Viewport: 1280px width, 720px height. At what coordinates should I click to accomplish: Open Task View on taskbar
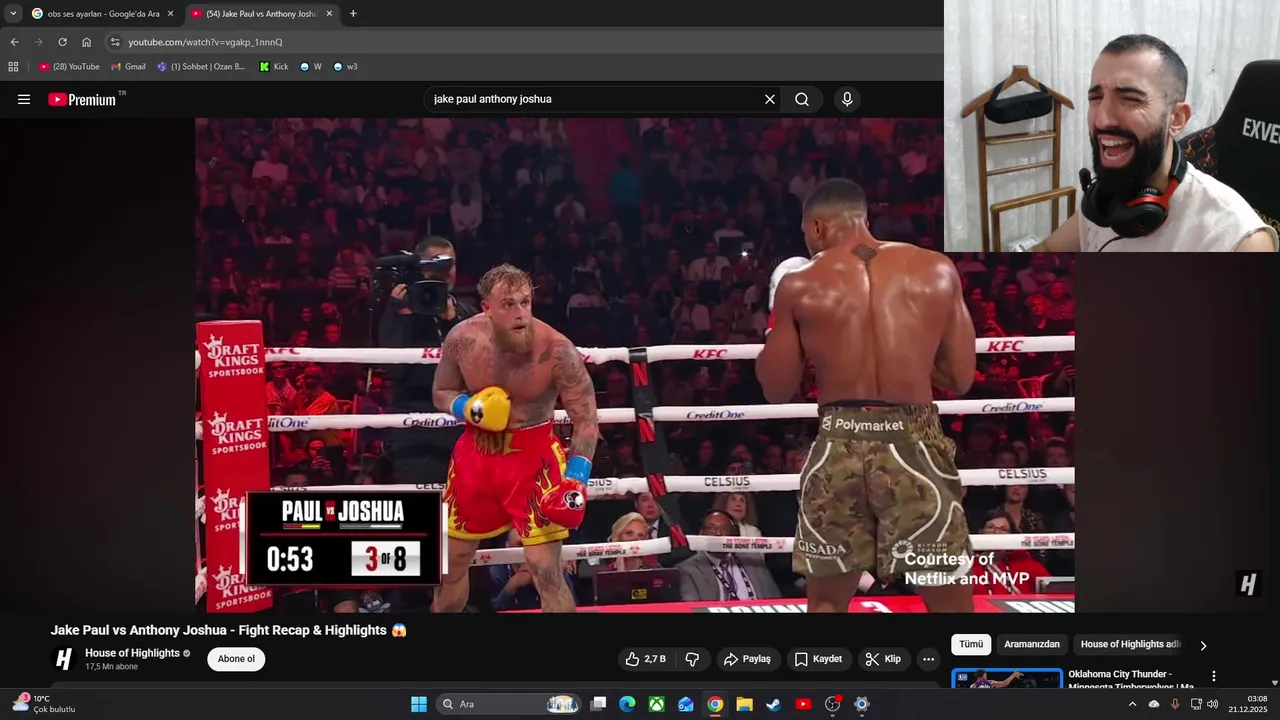598,704
